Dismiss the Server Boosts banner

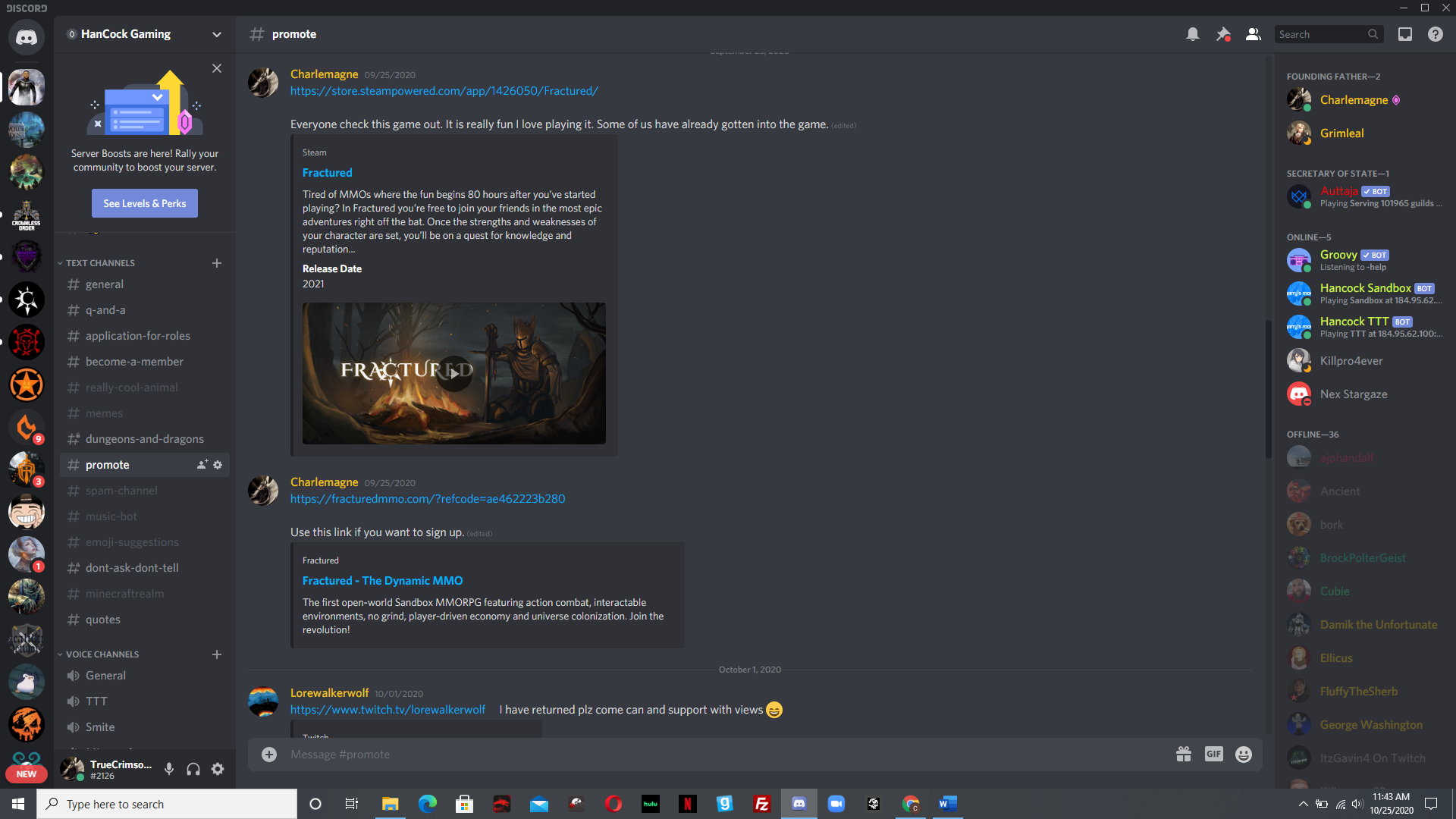coord(217,68)
